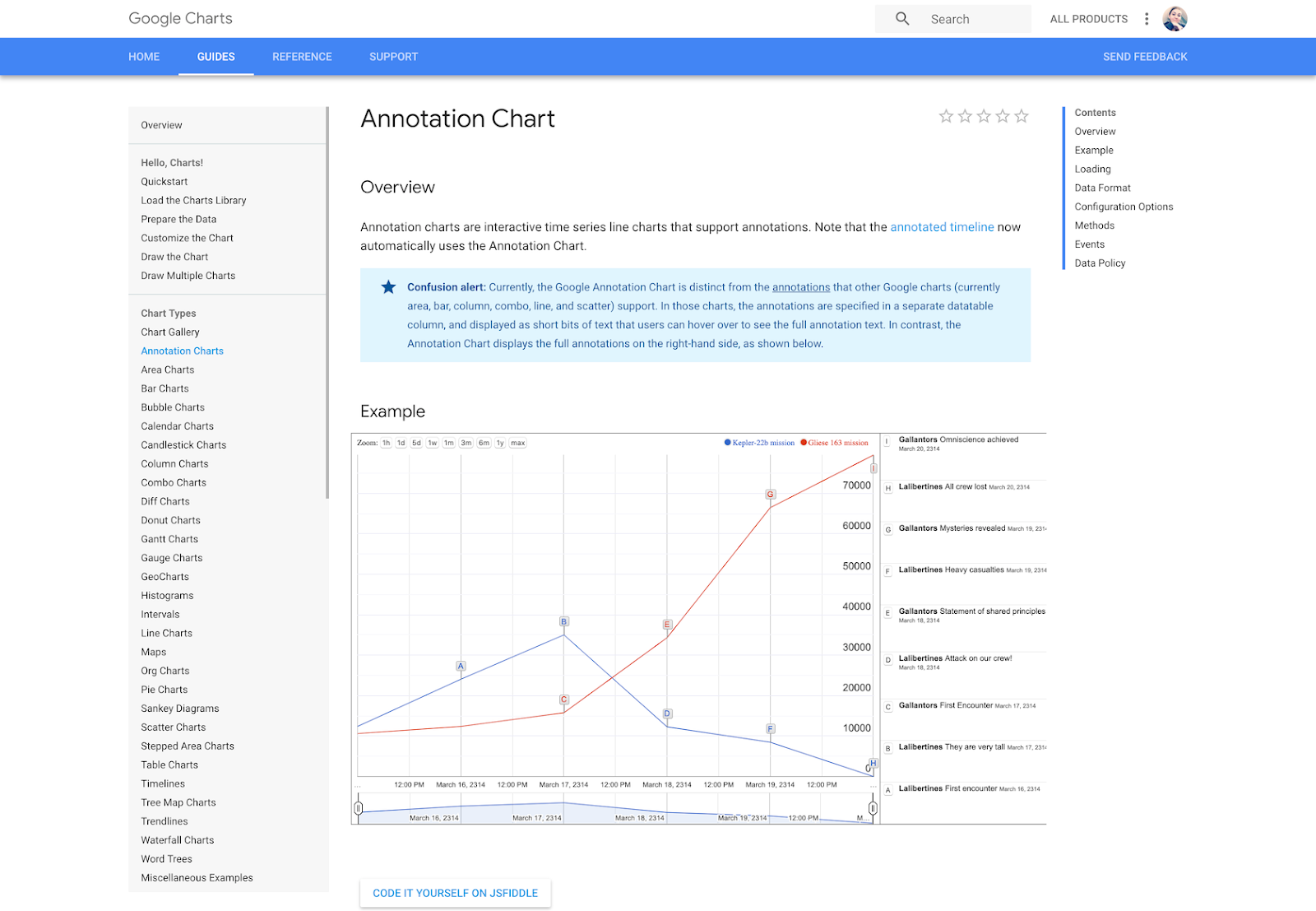Select annotation marker E on the chart

(666, 625)
